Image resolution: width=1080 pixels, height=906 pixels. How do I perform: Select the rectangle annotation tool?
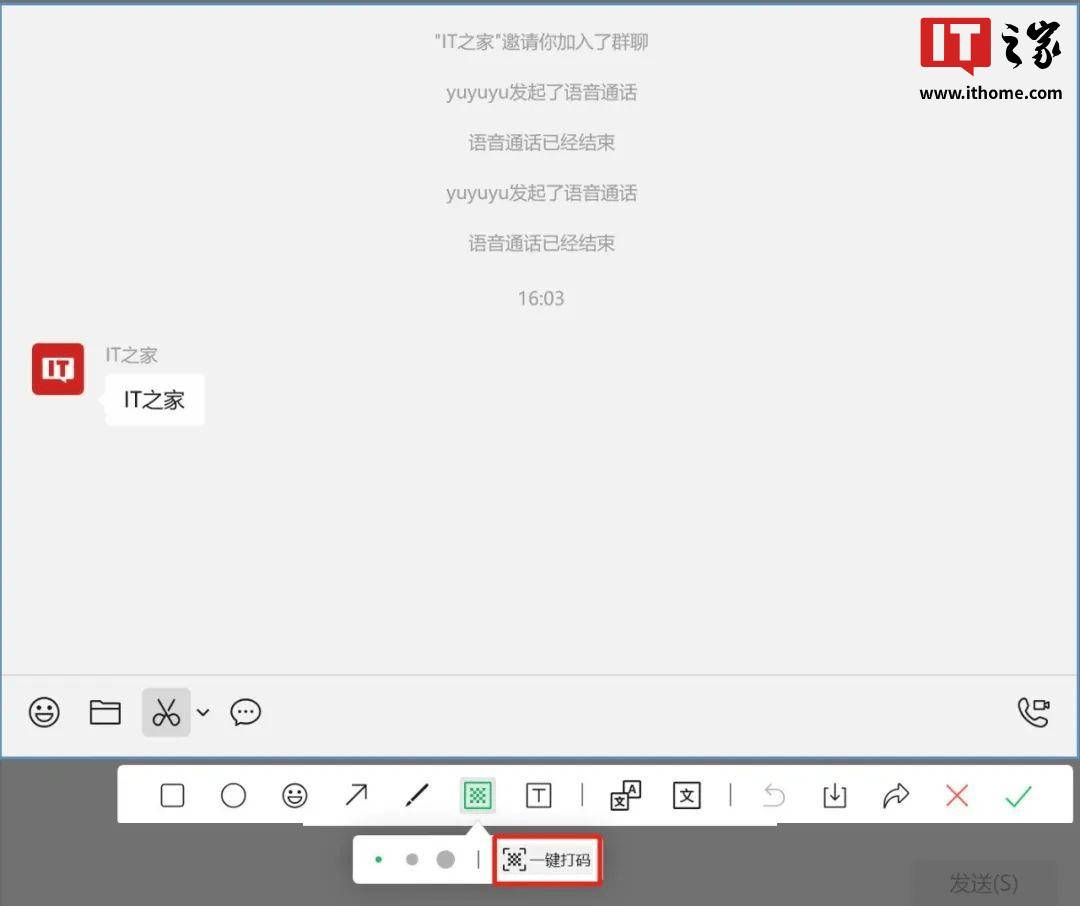point(172,795)
